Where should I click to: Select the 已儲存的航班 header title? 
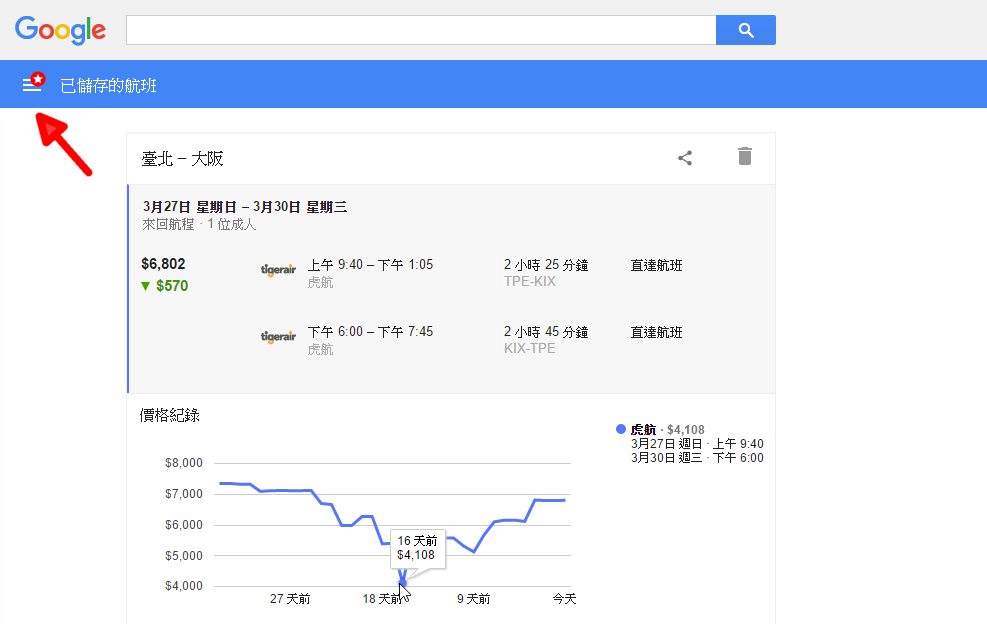[108, 86]
